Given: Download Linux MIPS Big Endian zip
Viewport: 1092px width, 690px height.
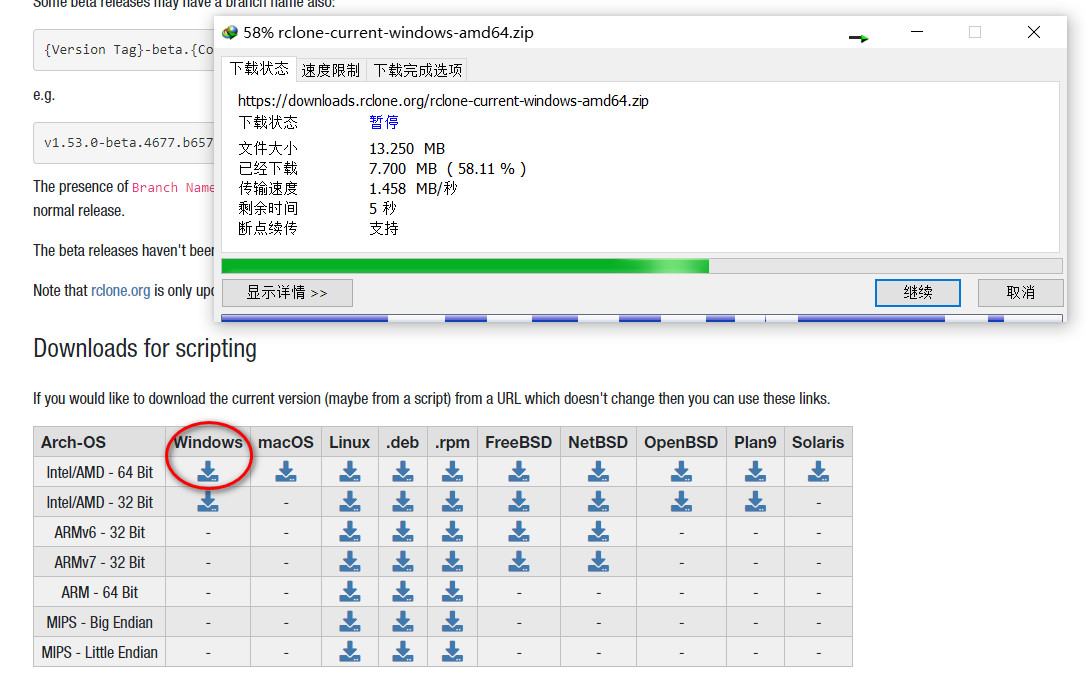Looking at the screenshot, I should coord(350,622).
